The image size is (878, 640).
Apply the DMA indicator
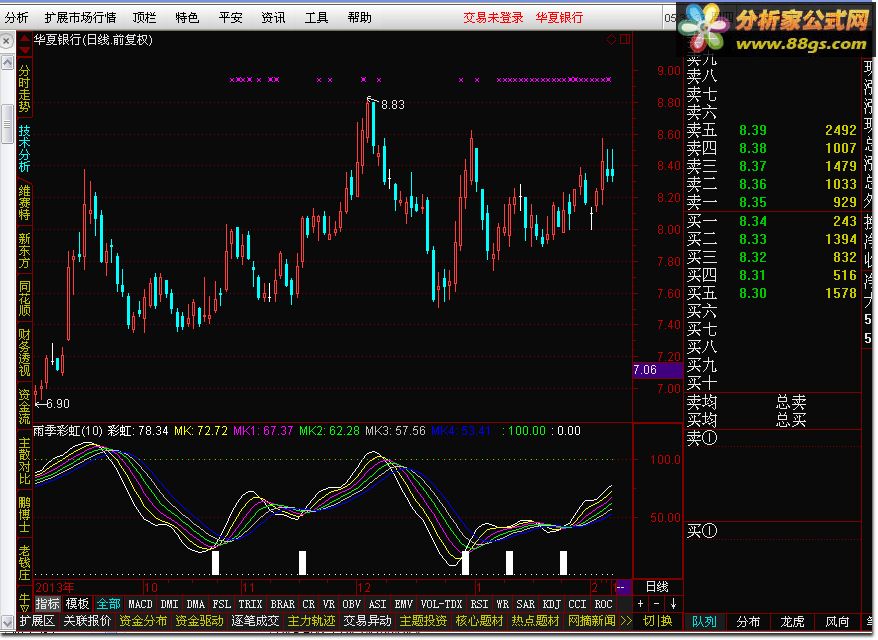coord(195,604)
